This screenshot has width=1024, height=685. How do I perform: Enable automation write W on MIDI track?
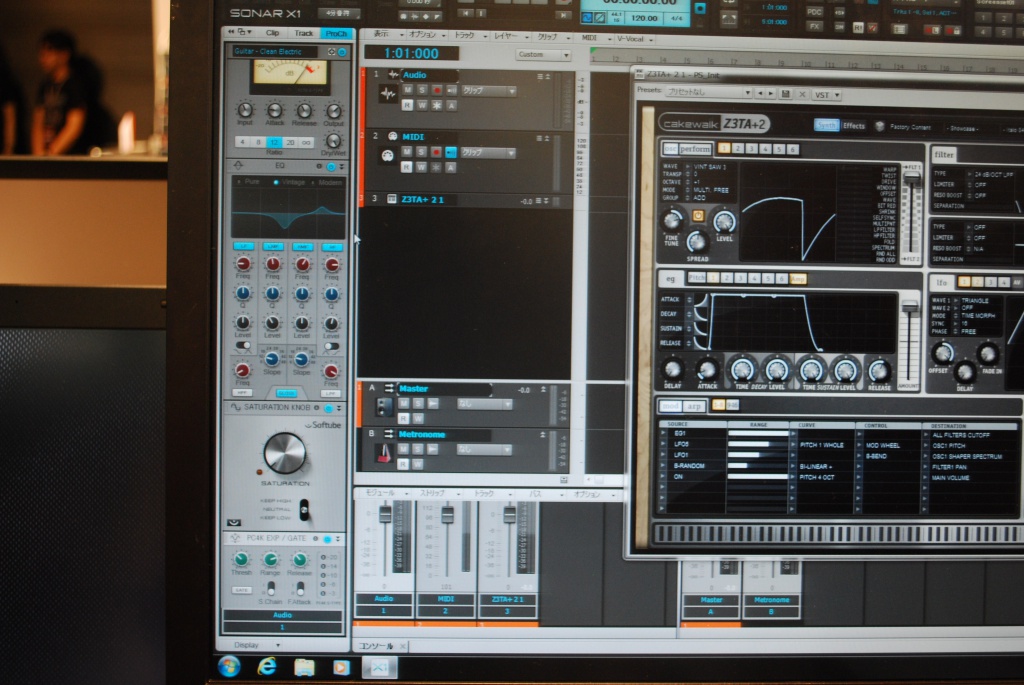click(421, 168)
